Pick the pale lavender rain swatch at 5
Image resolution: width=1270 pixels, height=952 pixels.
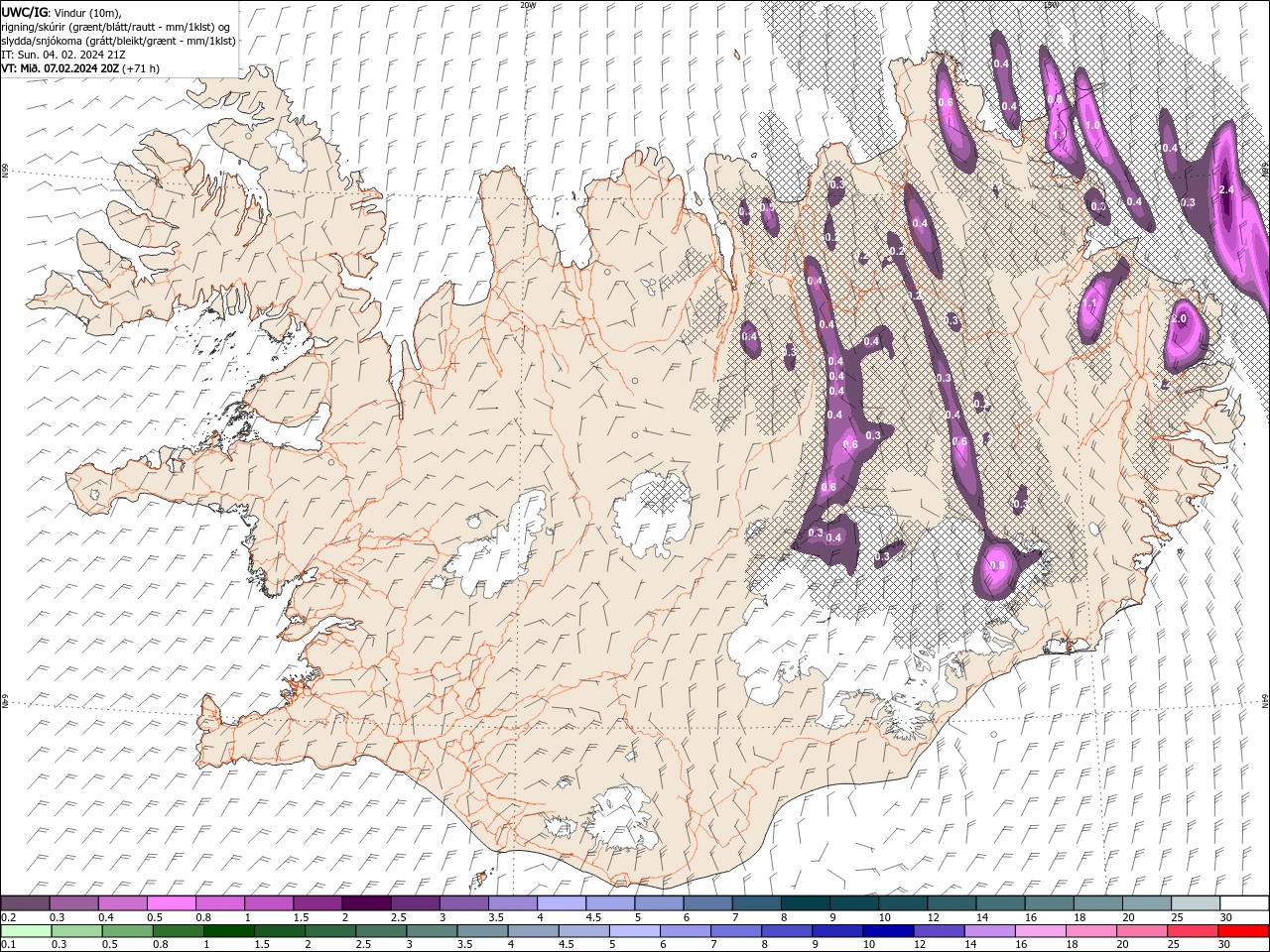point(634,931)
